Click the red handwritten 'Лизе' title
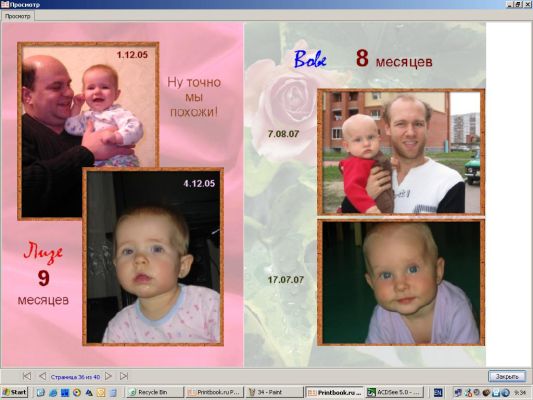 (x=43, y=252)
